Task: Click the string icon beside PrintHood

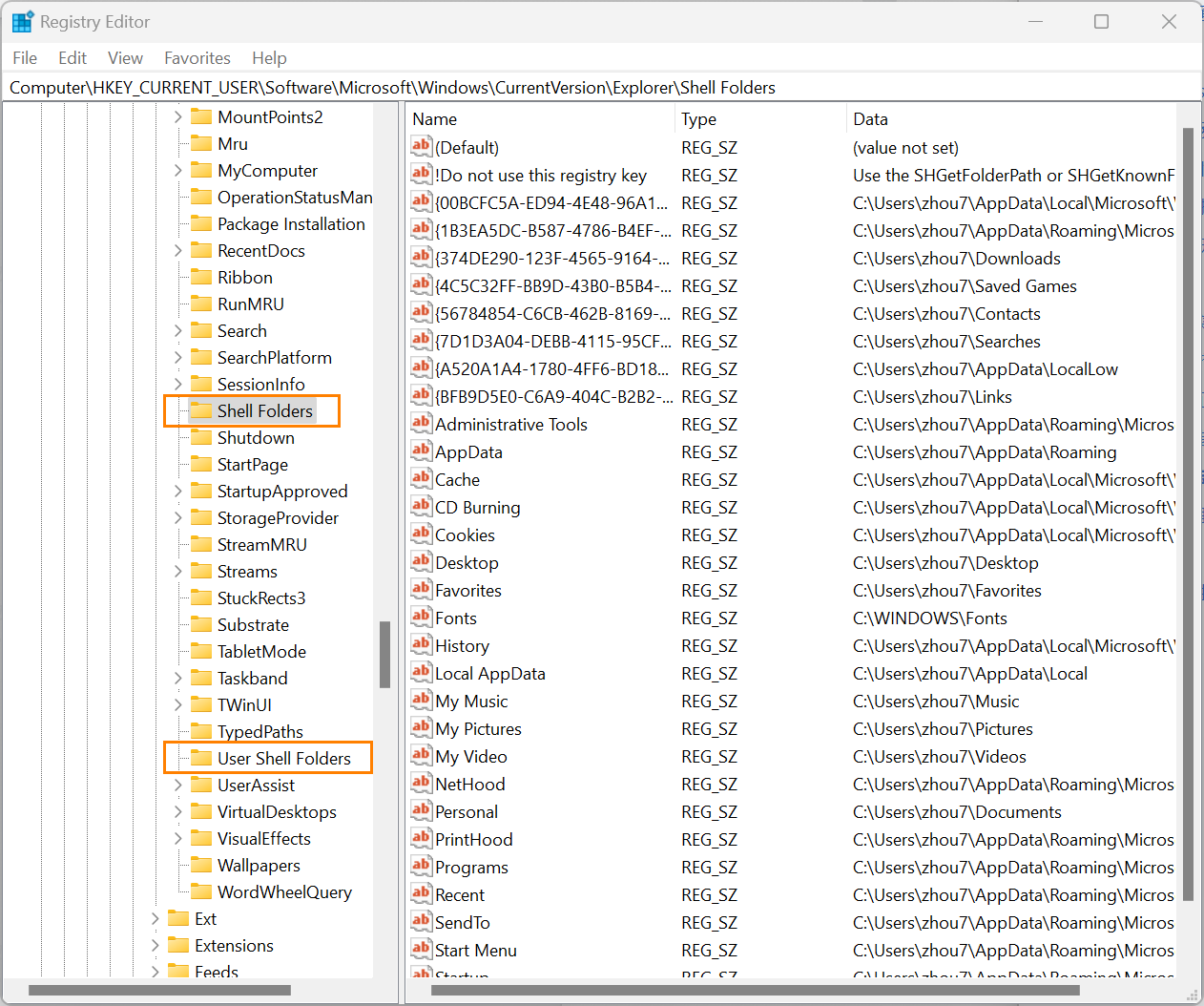Action: pyautogui.click(x=422, y=838)
